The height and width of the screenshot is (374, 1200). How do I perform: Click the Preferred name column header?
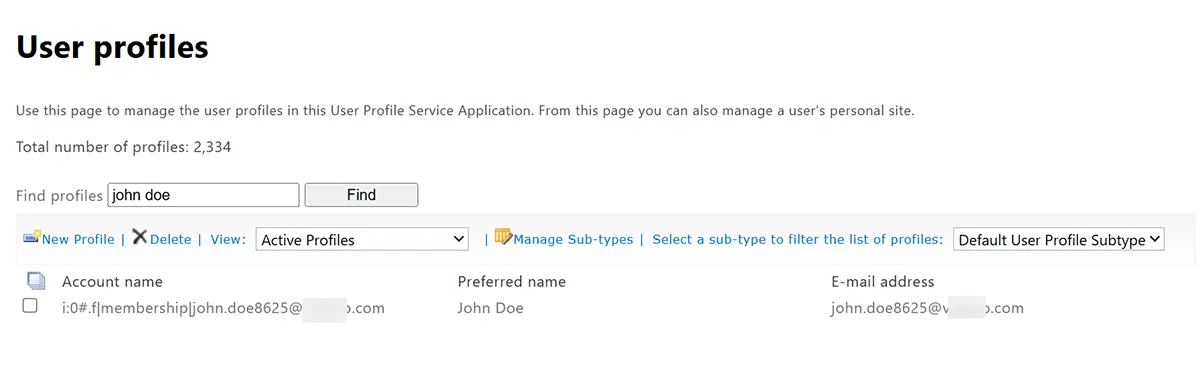coord(512,282)
